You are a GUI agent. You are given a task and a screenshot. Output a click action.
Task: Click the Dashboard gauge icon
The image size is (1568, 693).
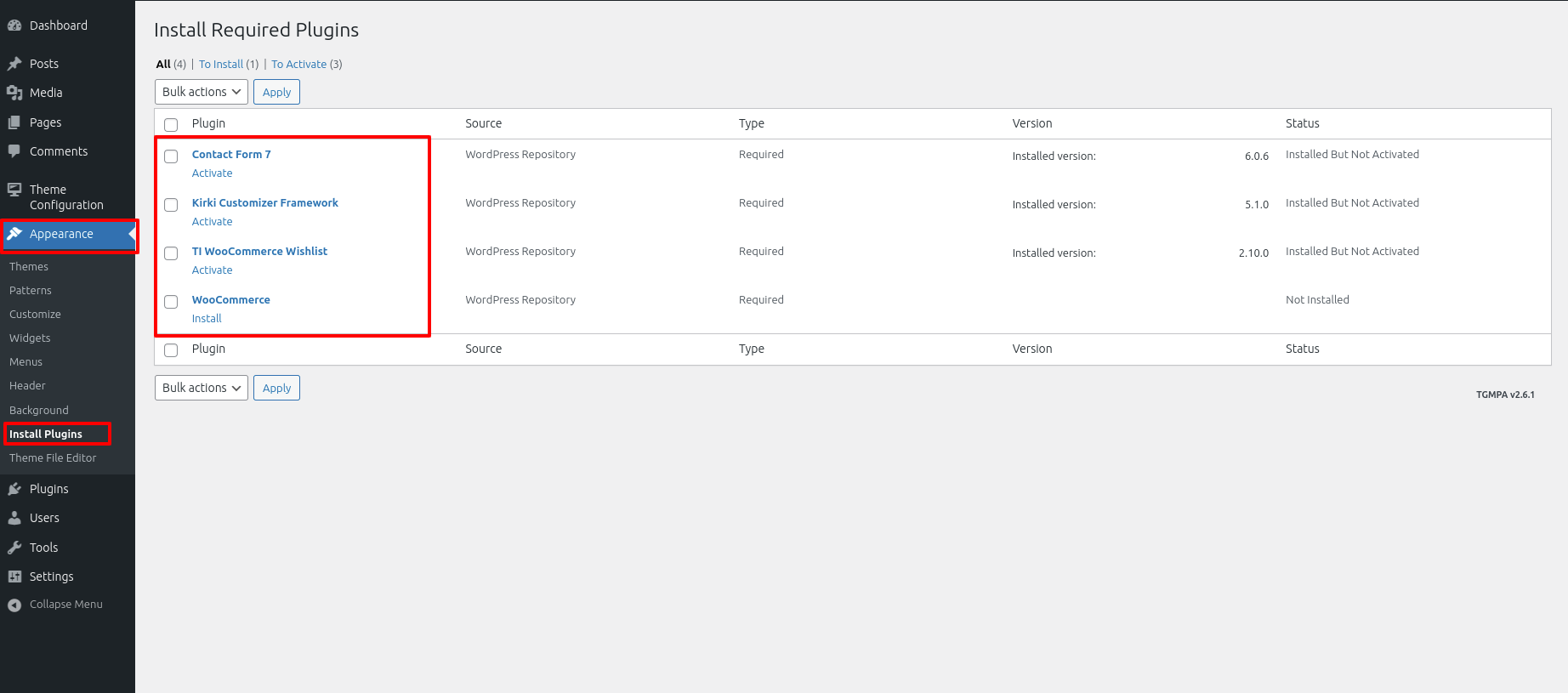click(14, 26)
